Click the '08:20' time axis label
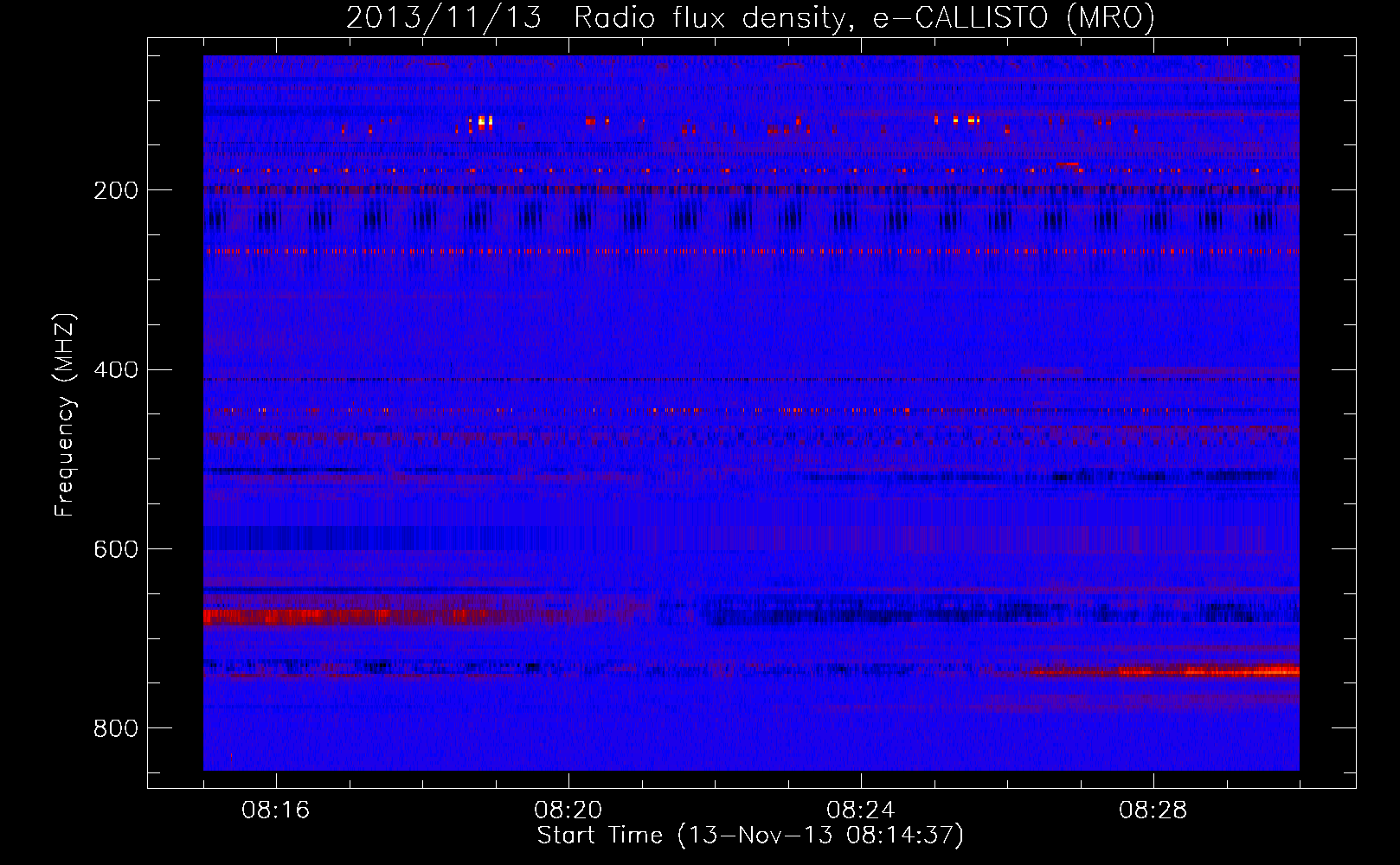The height and width of the screenshot is (865, 1400). 568,811
